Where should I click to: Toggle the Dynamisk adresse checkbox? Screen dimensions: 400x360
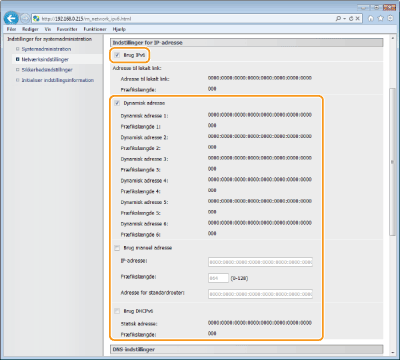pos(117,103)
